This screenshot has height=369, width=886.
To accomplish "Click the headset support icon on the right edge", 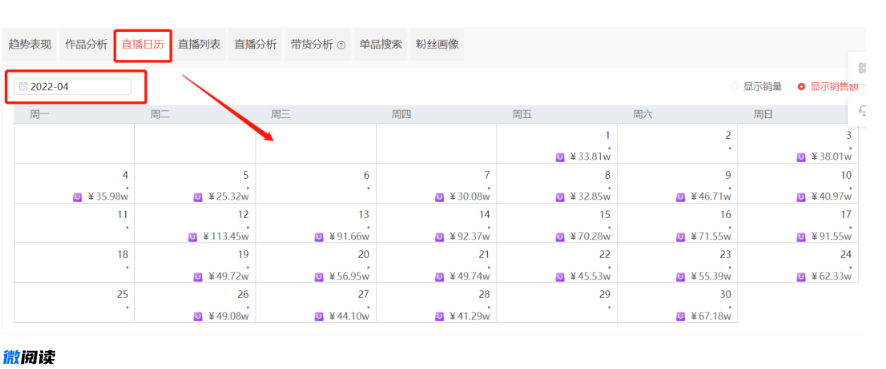I will pos(862,110).
